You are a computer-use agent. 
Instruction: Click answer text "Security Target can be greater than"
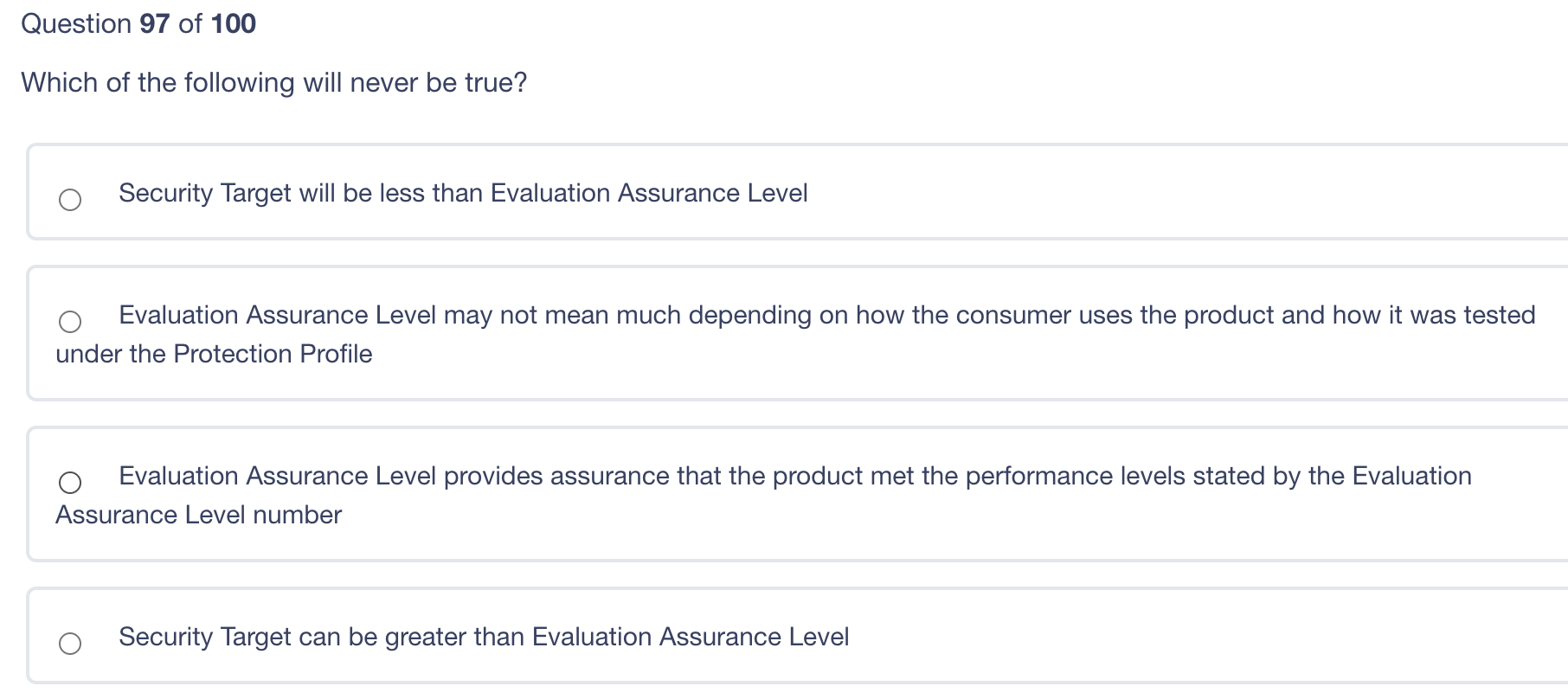pos(484,637)
